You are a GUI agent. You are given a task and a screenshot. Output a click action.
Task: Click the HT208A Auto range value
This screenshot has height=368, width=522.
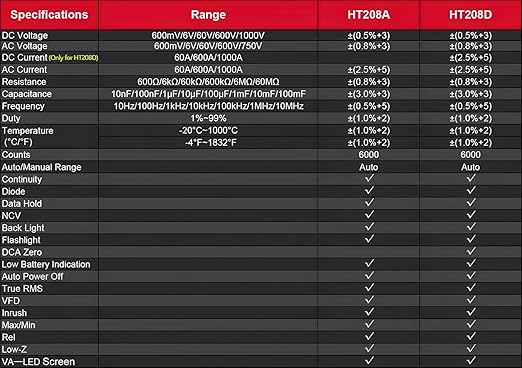pyautogui.click(x=369, y=167)
